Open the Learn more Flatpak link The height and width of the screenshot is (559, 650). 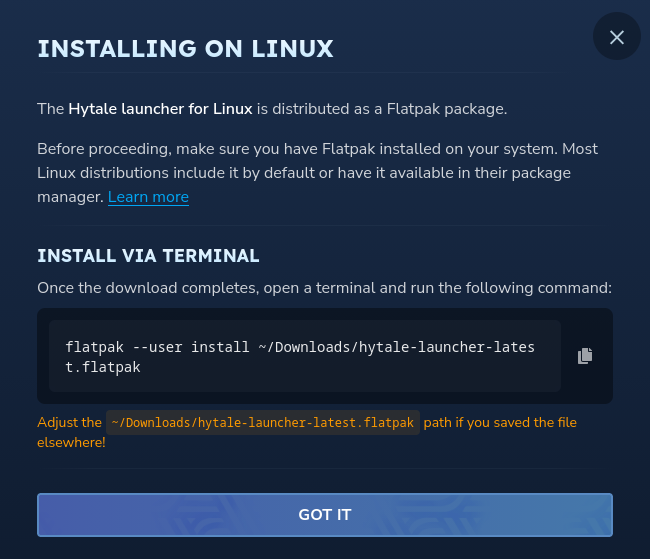tap(148, 197)
